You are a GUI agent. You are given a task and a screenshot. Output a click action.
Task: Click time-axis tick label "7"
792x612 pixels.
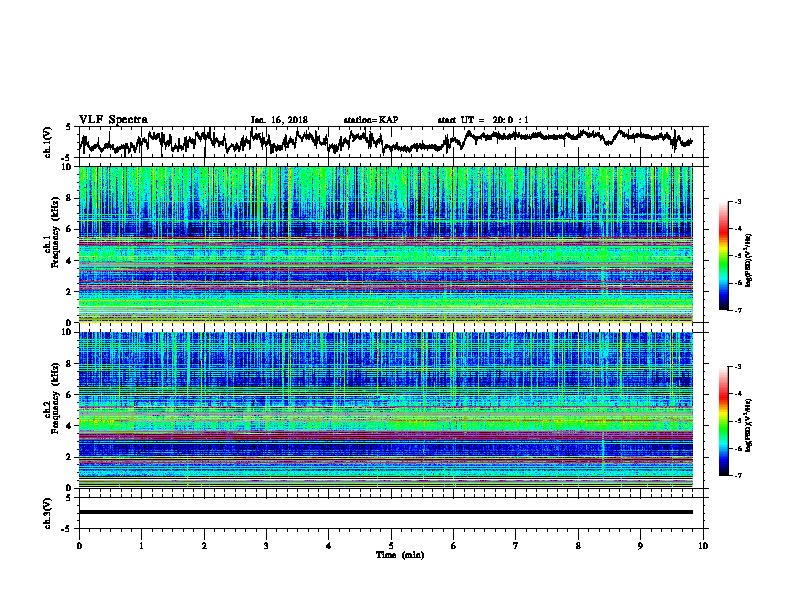coord(516,545)
